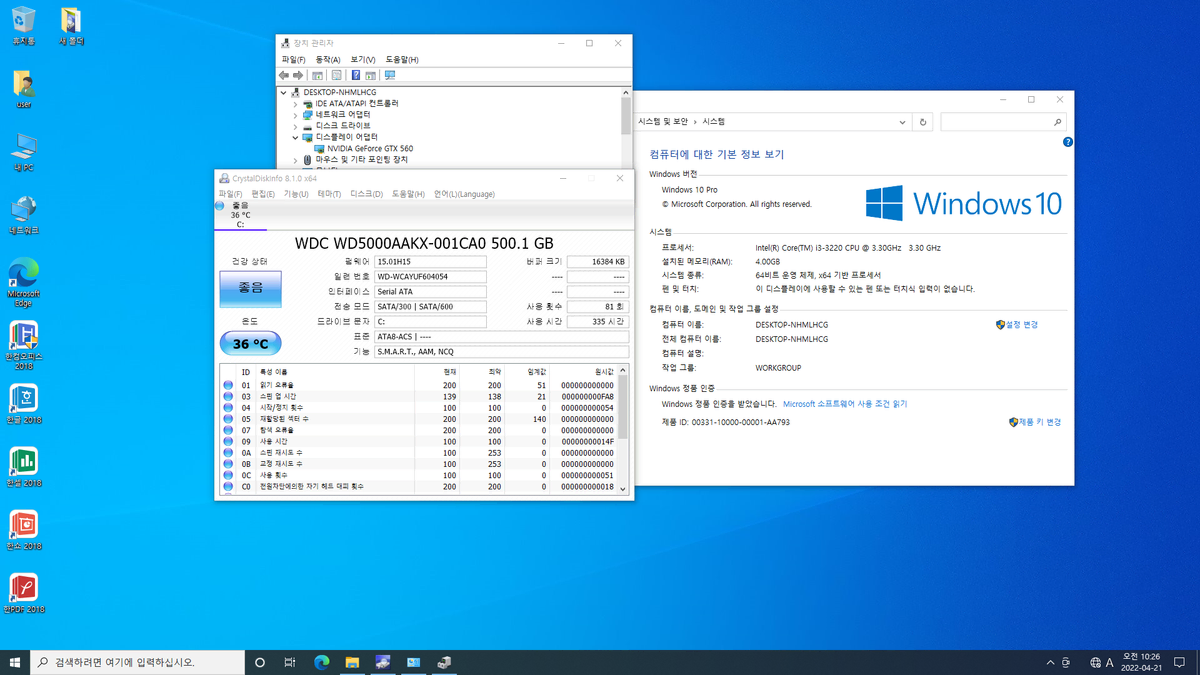Click the 36 °C temperature button
This screenshot has width=1200, height=675.
pyautogui.click(x=250, y=343)
